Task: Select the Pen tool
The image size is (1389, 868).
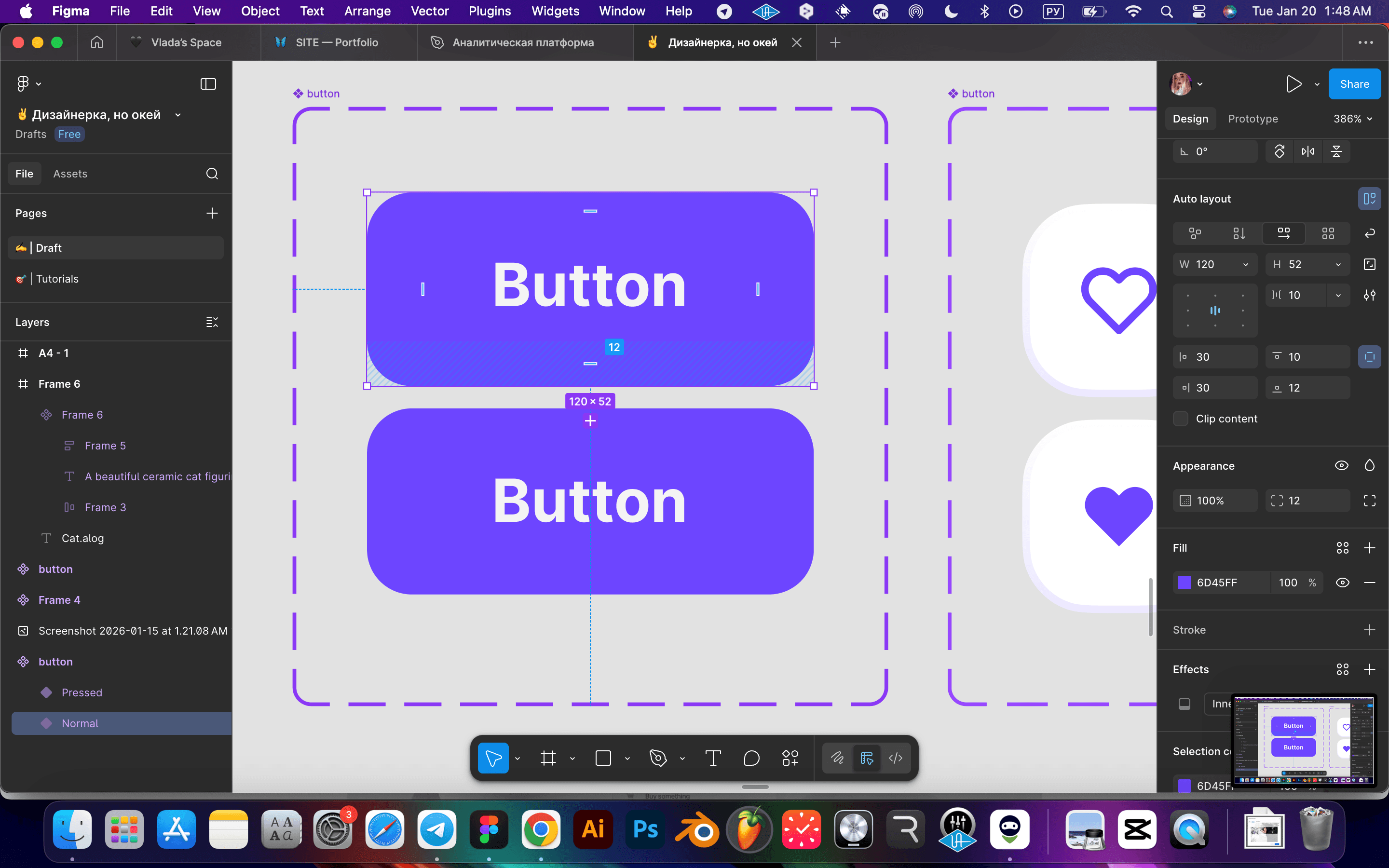Action: point(658,759)
